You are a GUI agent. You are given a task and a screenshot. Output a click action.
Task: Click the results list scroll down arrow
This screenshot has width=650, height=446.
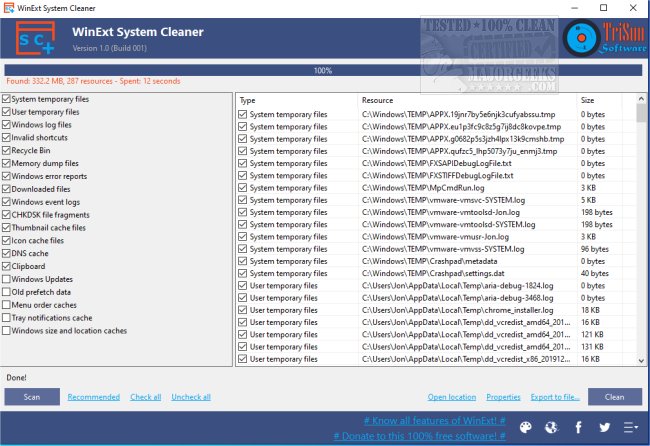[x=641, y=361]
